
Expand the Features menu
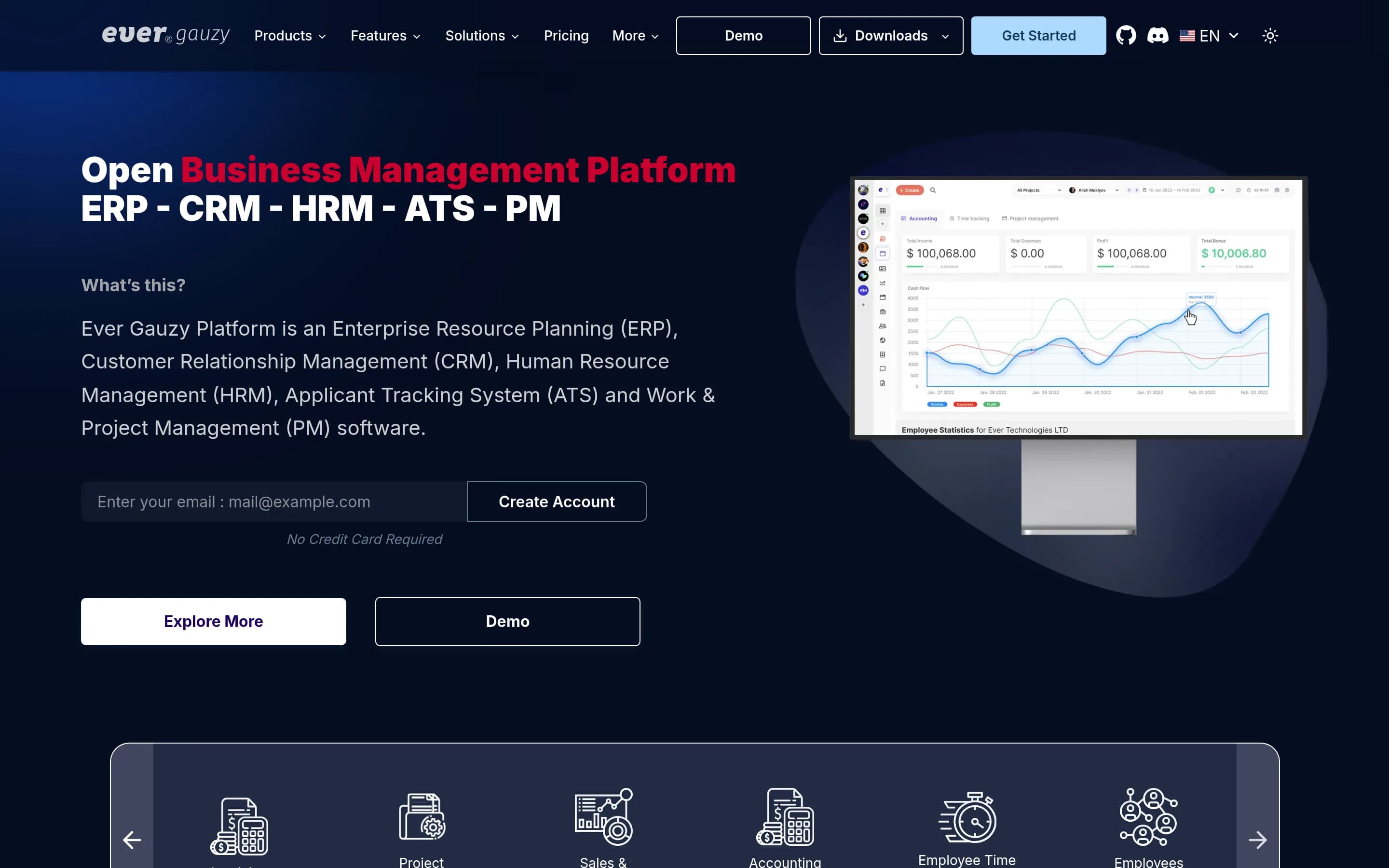pyautogui.click(x=386, y=36)
